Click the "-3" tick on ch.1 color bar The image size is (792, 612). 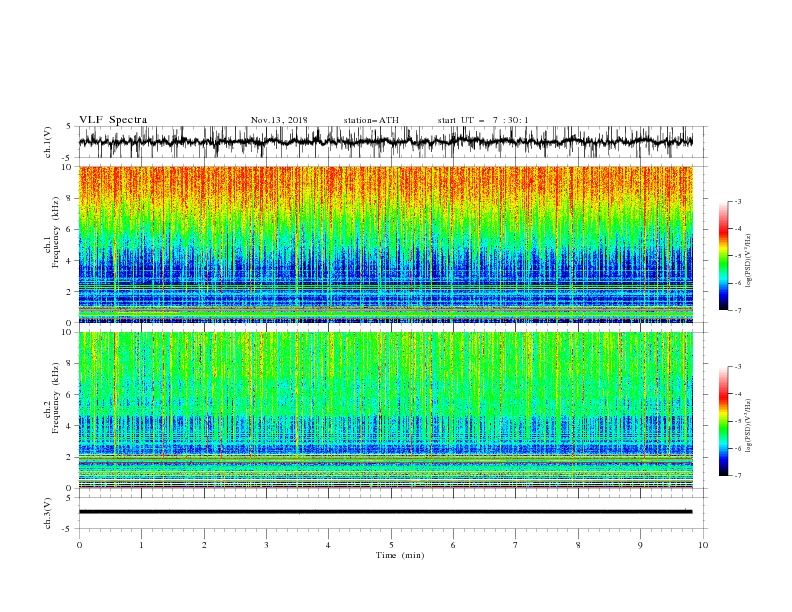pos(738,201)
